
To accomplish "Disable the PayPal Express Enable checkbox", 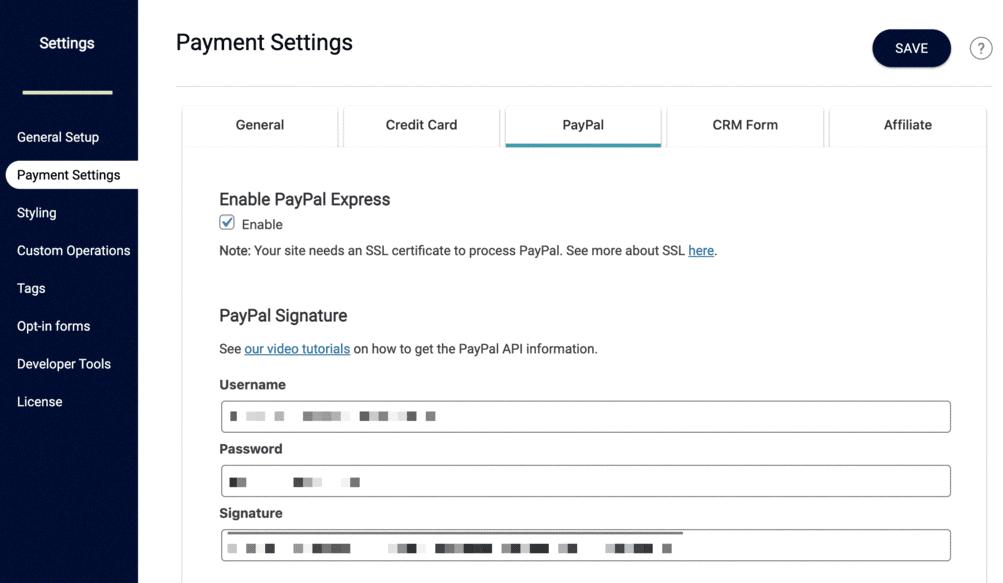I will pyautogui.click(x=227, y=222).
